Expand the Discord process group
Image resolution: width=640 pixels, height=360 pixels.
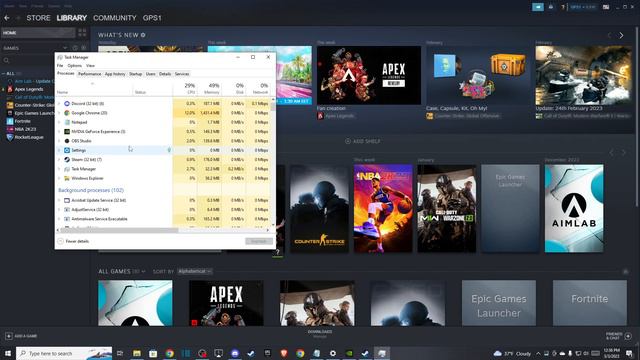[59, 104]
